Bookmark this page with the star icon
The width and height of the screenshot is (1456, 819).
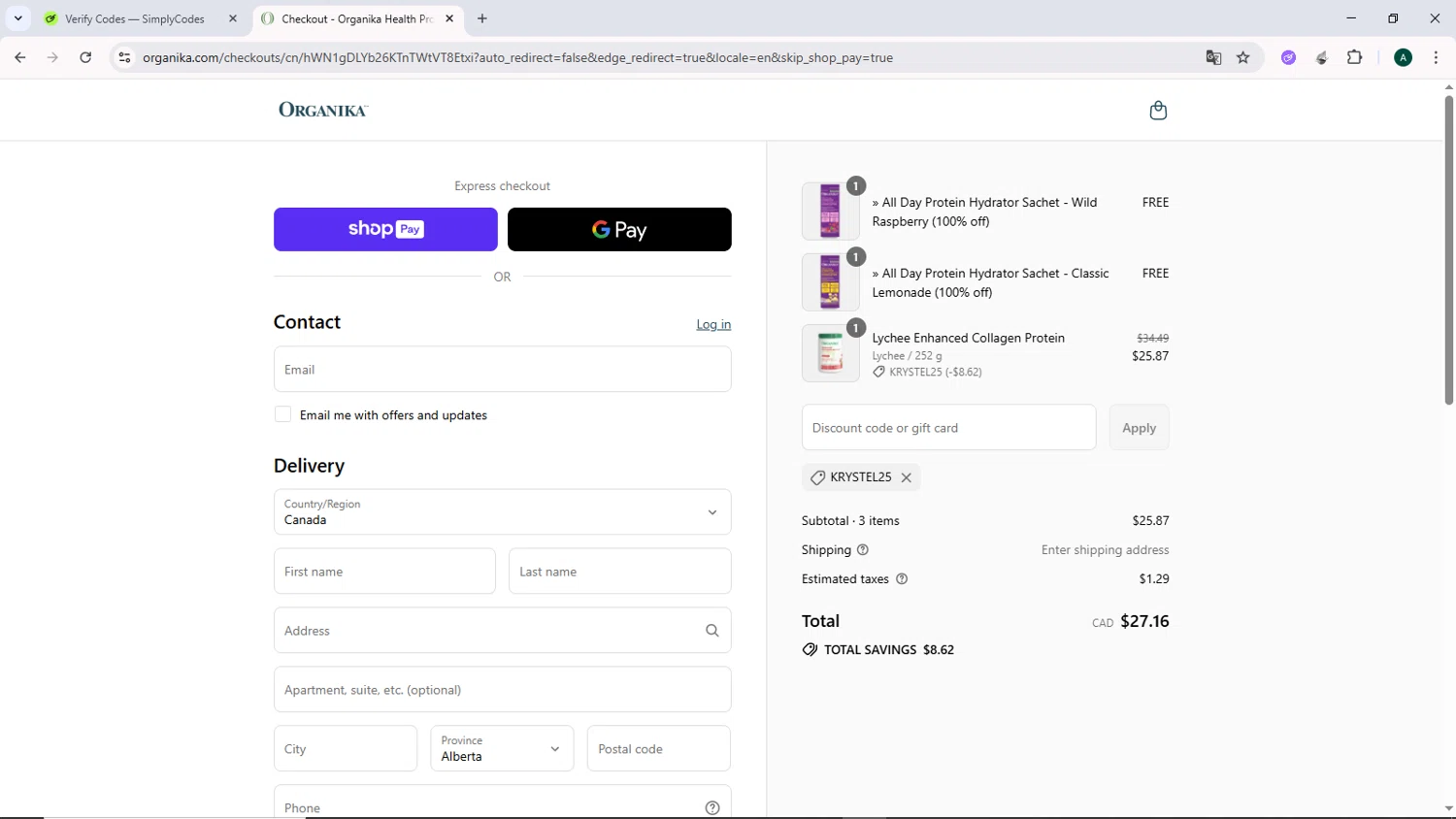[x=1243, y=57]
